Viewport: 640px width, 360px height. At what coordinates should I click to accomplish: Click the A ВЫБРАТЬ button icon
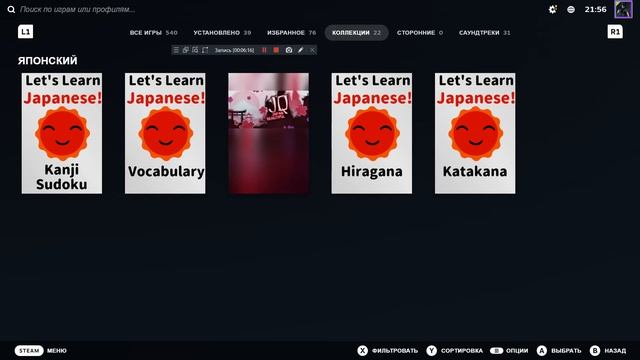click(542, 350)
